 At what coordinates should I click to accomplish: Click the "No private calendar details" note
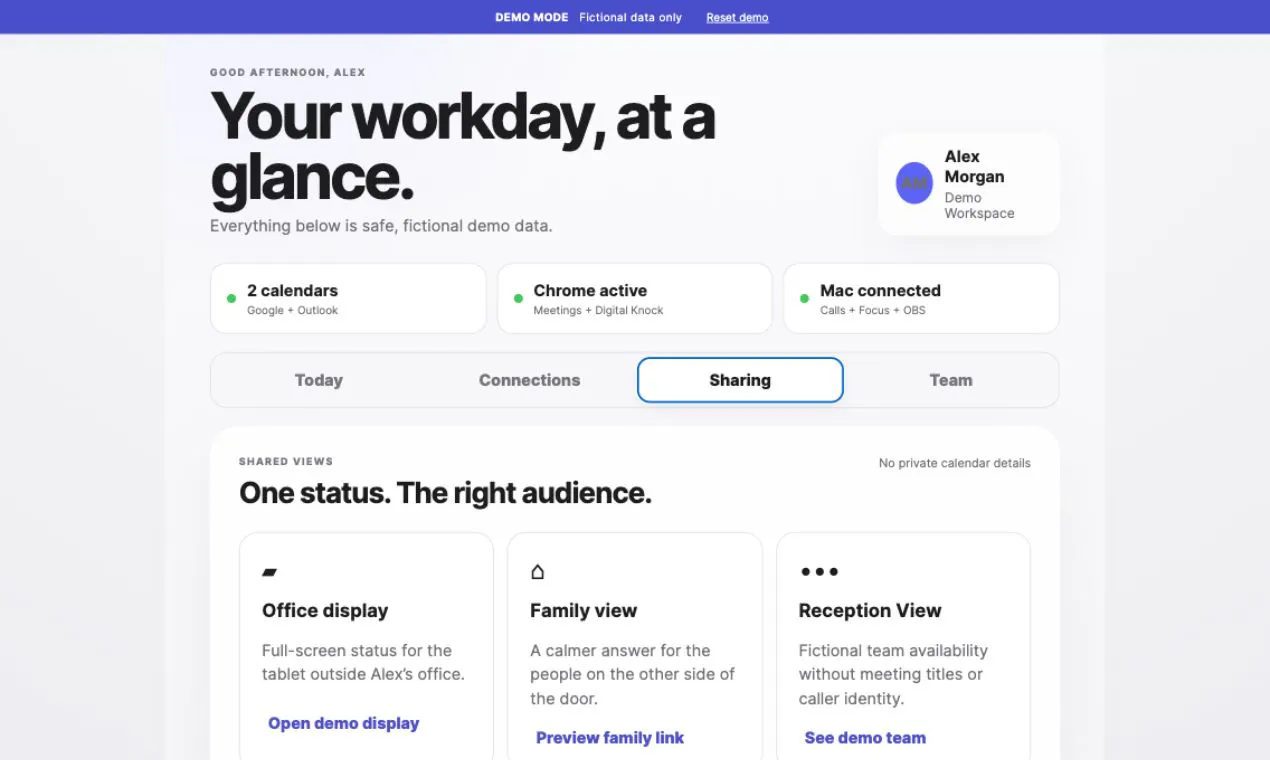(x=954, y=463)
